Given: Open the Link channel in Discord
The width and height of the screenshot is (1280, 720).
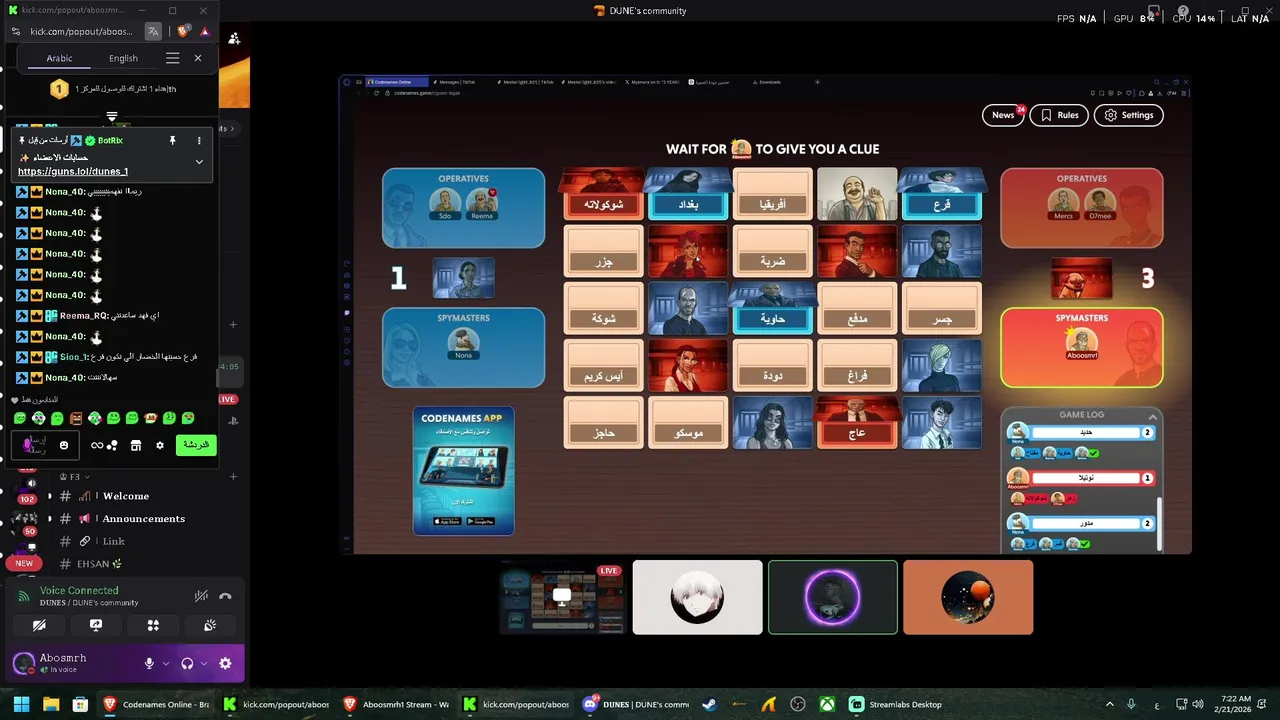Looking at the screenshot, I should coord(114,541).
